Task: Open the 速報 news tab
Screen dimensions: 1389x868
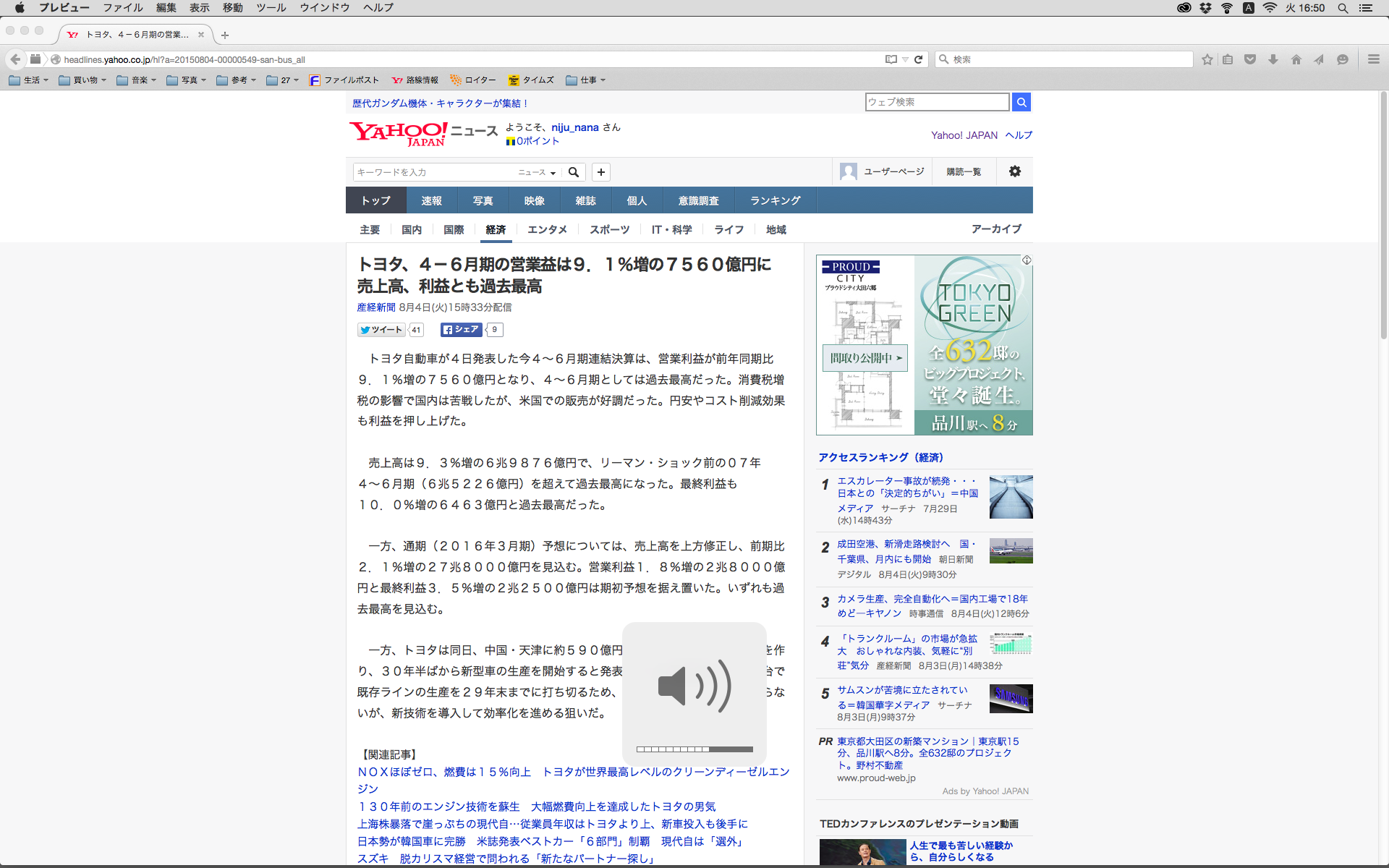Action: (x=431, y=200)
